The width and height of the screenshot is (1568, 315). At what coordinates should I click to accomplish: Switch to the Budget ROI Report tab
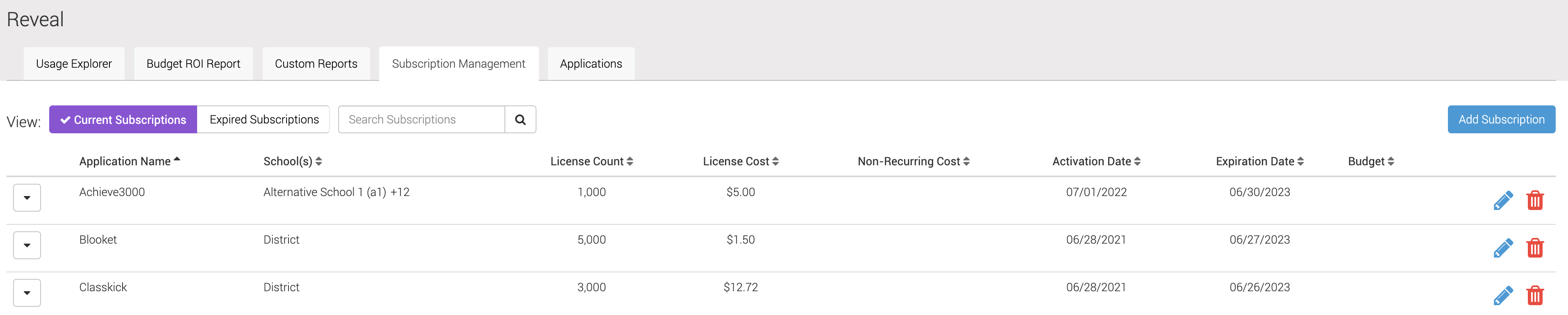pyautogui.click(x=193, y=64)
